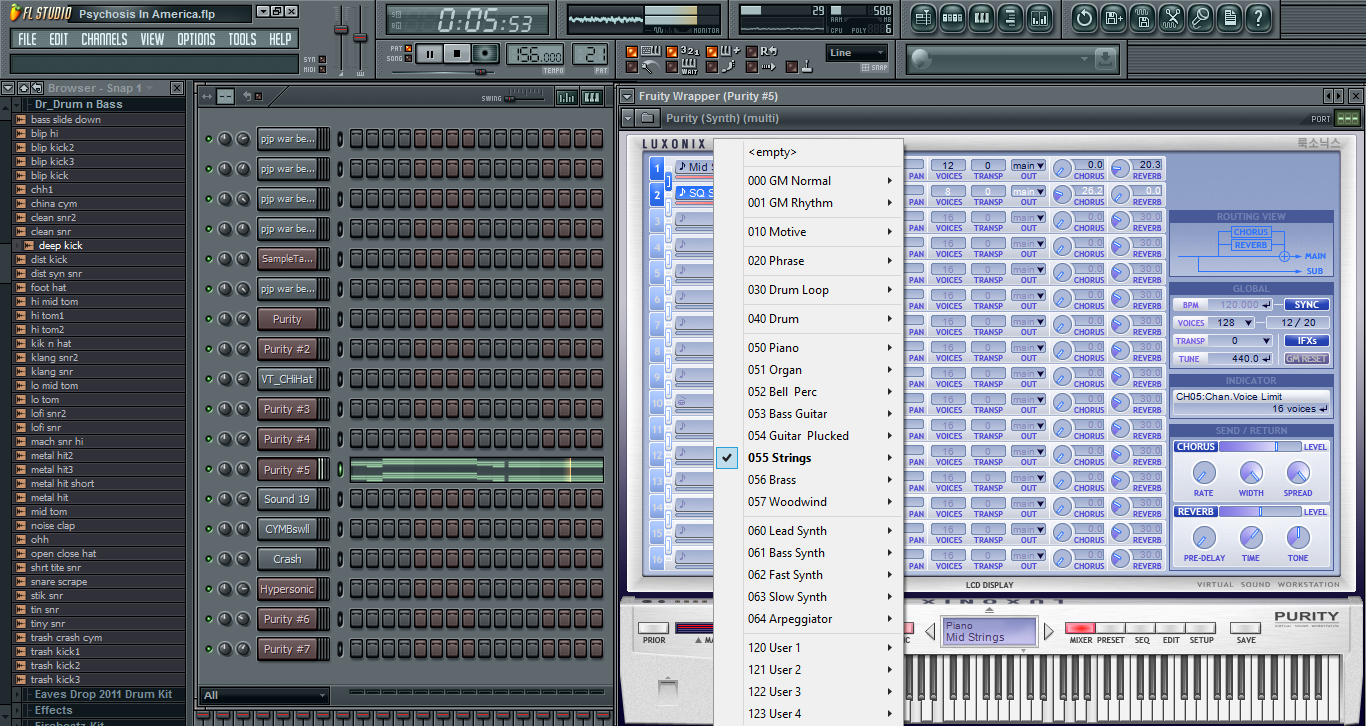Image resolution: width=1366 pixels, height=726 pixels.
Task: Toggle mute LED for Hypersonic channel
Action: (209, 589)
